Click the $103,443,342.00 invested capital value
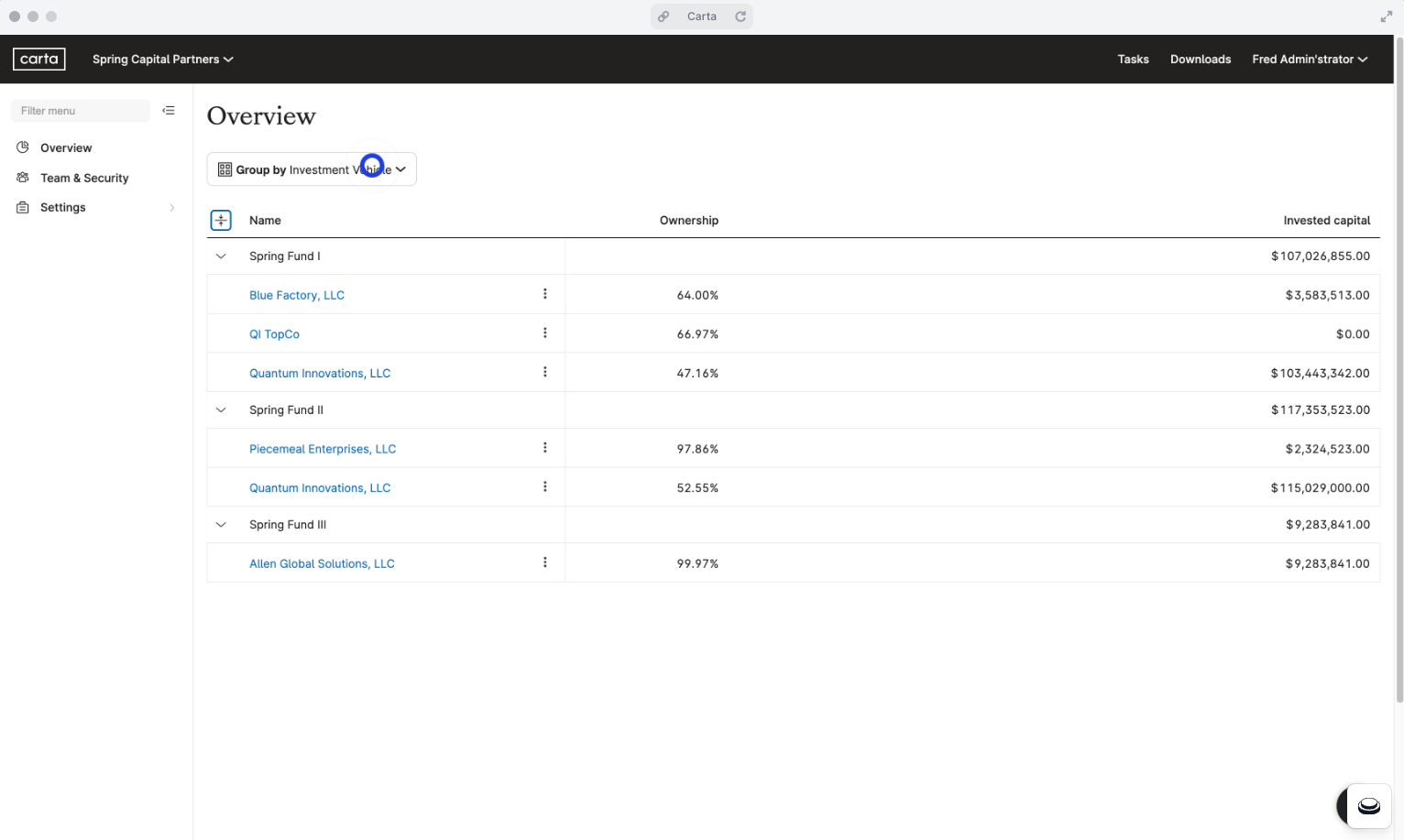The image size is (1404, 840). tap(1320, 374)
